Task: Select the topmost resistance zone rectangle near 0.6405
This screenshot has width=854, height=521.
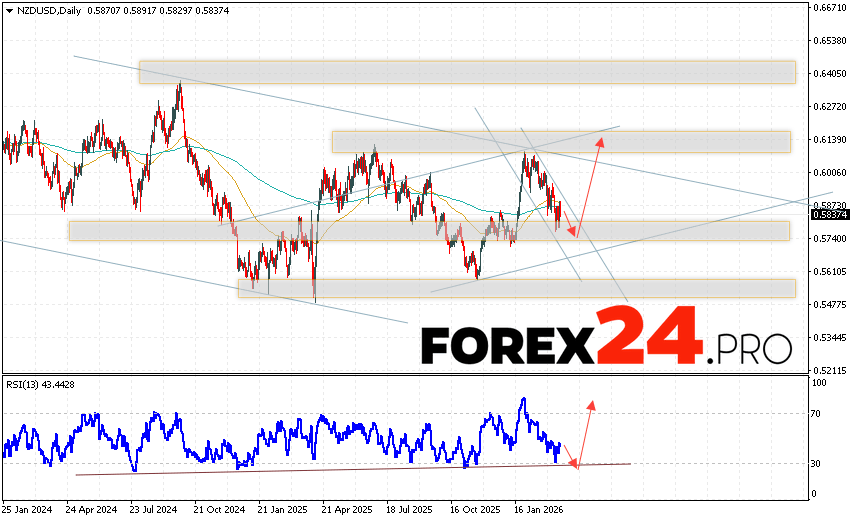Action: (x=466, y=72)
